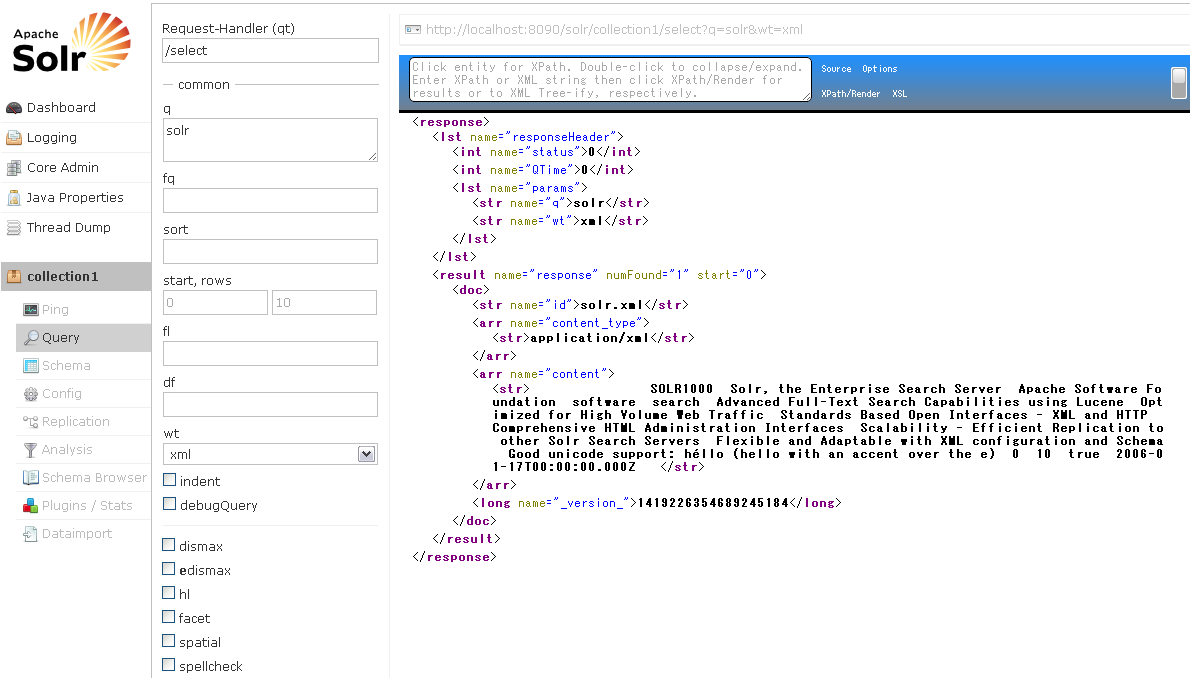The image size is (1190, 678).
Task: Open Core Admin page
Action: click(x=63, y=168)
